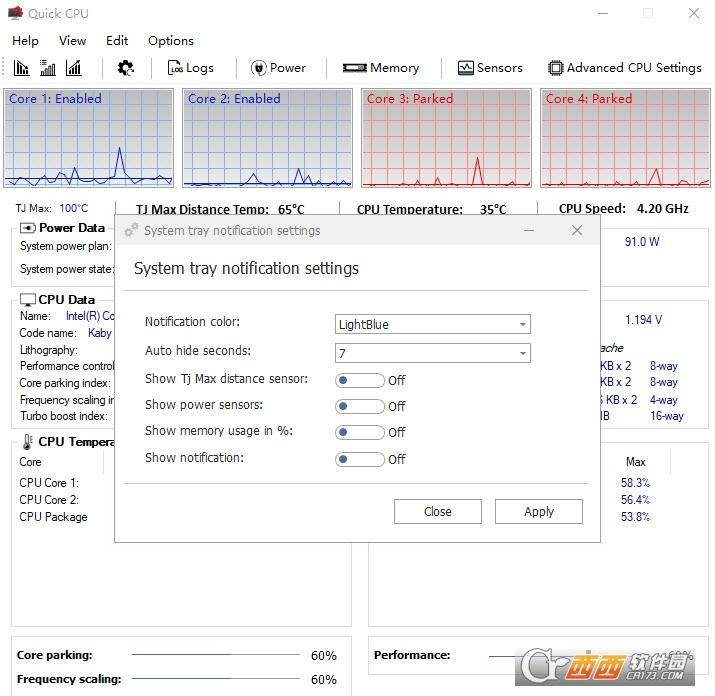Click the TJ Max 100°C value

point(73,208)
